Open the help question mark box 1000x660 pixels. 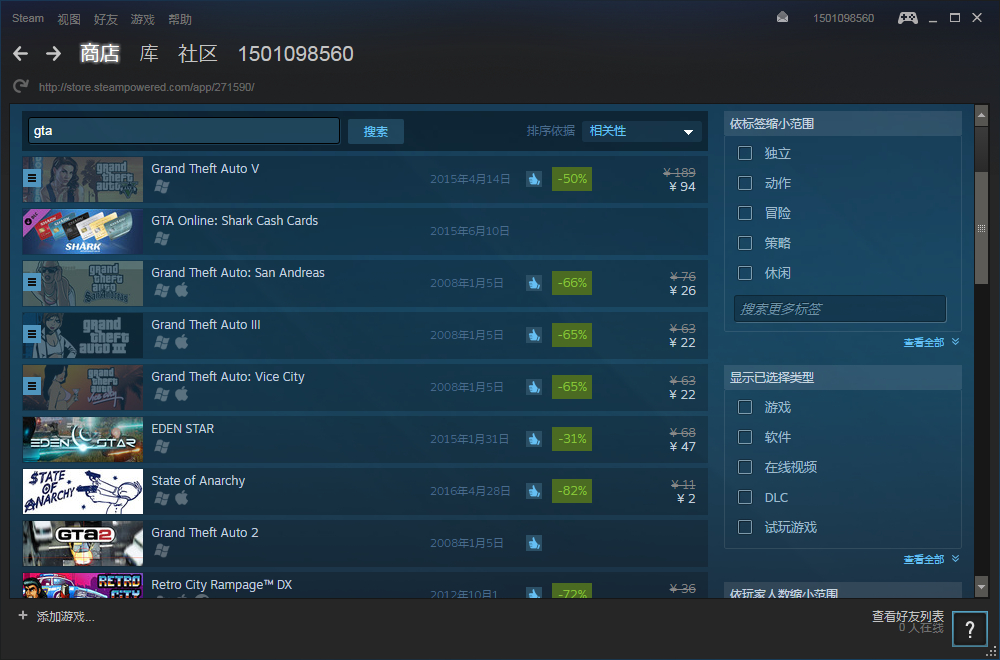coord(969,629)
